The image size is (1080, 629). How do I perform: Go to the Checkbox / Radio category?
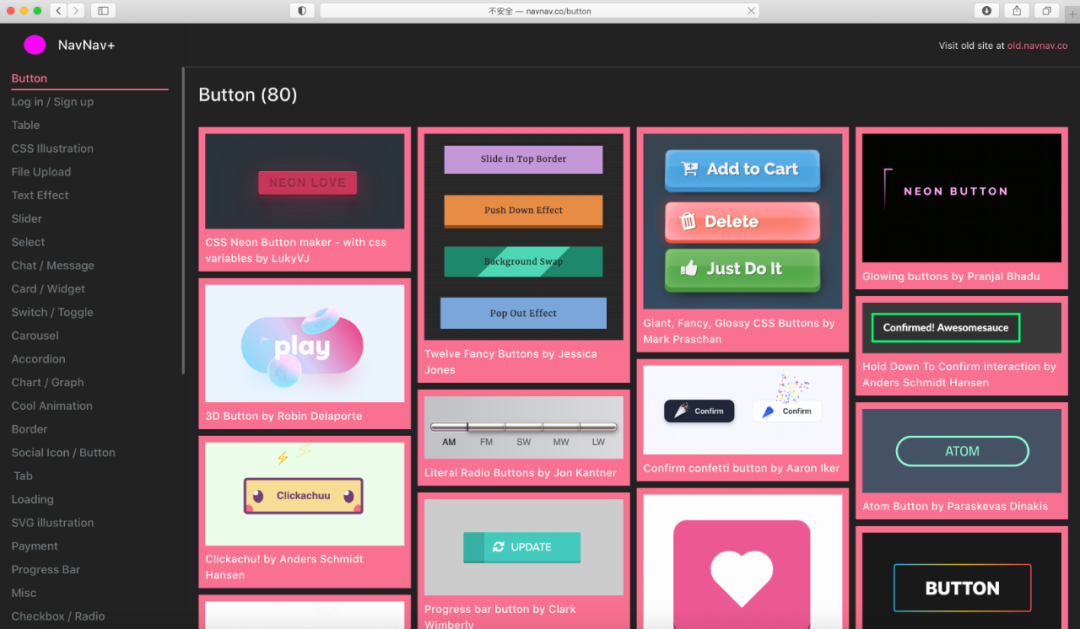click(x=58, y=616)
